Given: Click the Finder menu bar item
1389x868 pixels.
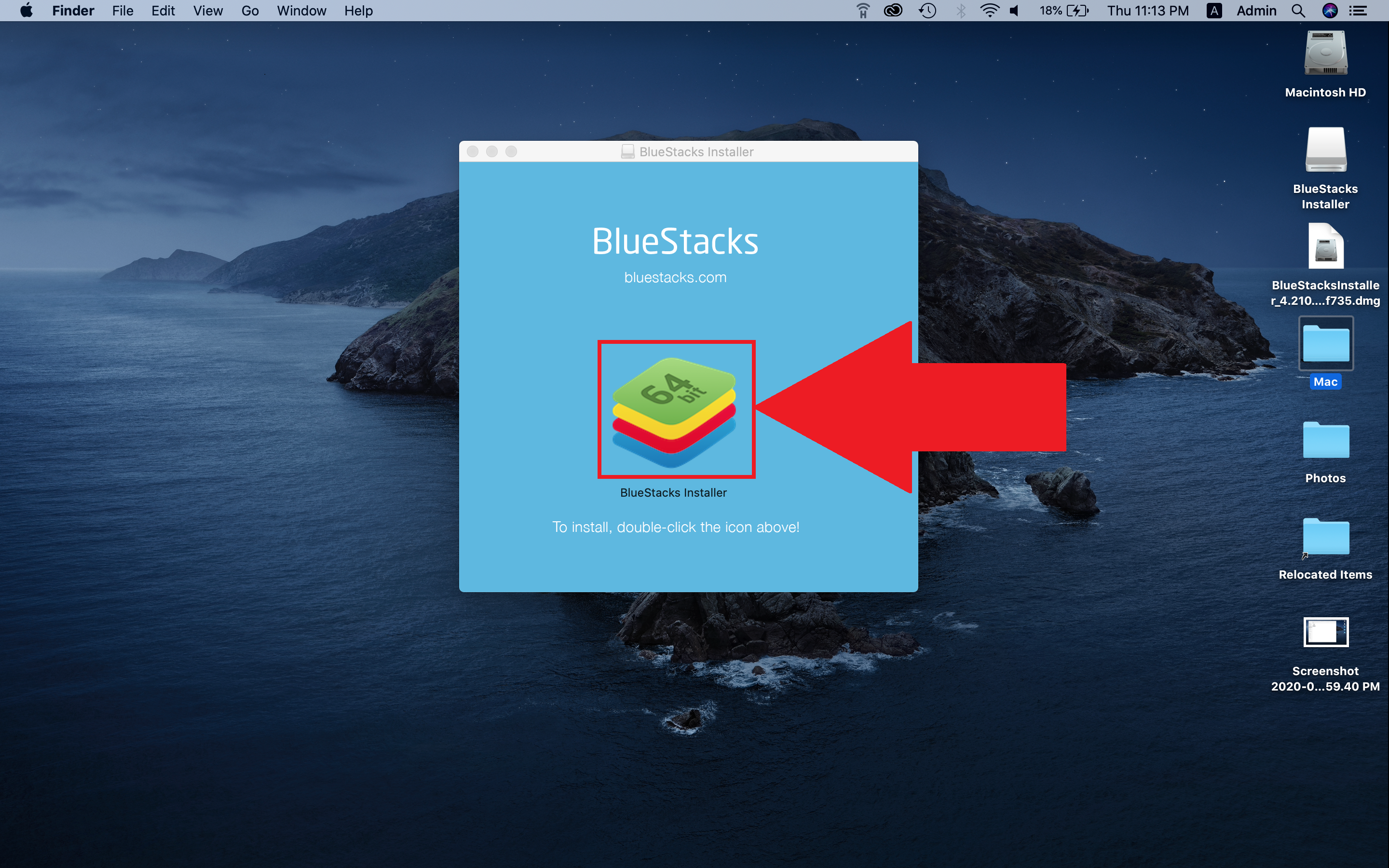Looking at the screenshot, I should [73, 11].
